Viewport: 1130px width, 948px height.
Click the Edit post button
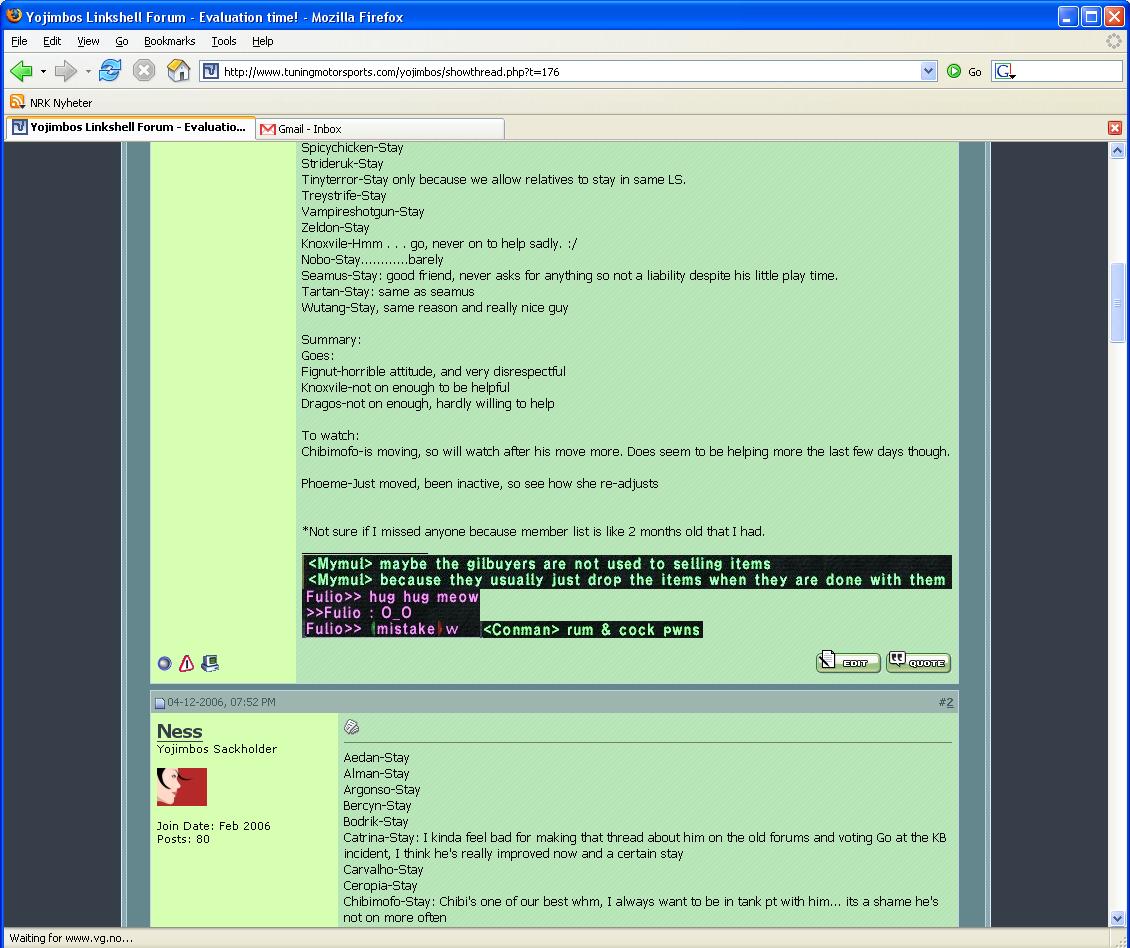848,662
